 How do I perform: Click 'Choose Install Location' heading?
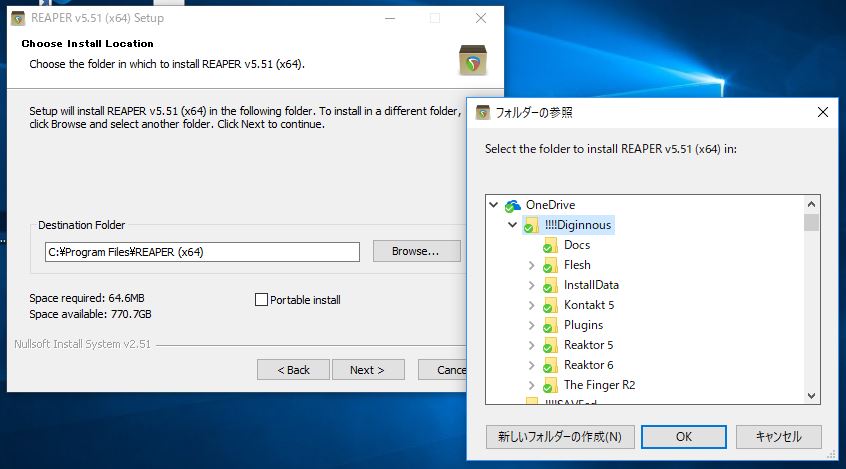click(x=87, y=44)
